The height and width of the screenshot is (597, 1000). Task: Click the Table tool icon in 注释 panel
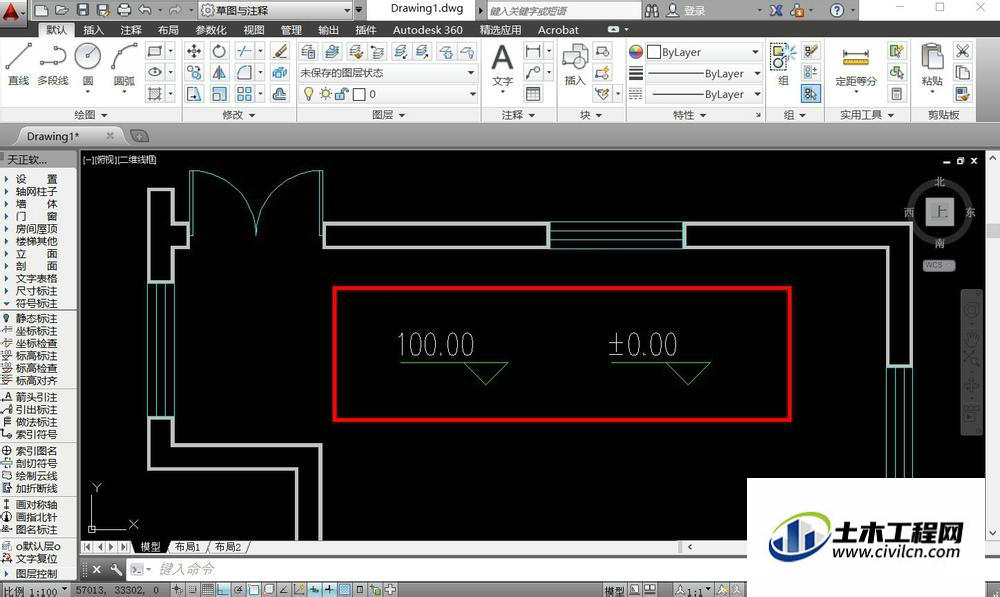point(533,94)
